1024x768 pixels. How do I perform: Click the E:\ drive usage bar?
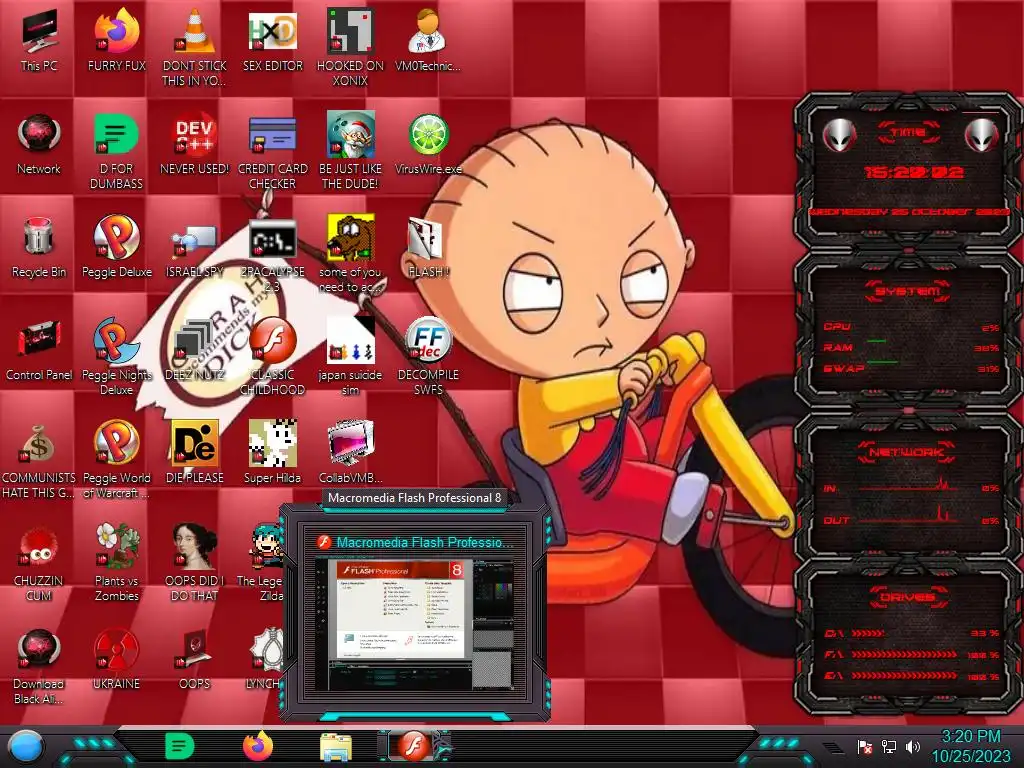[x=910, y=676]
